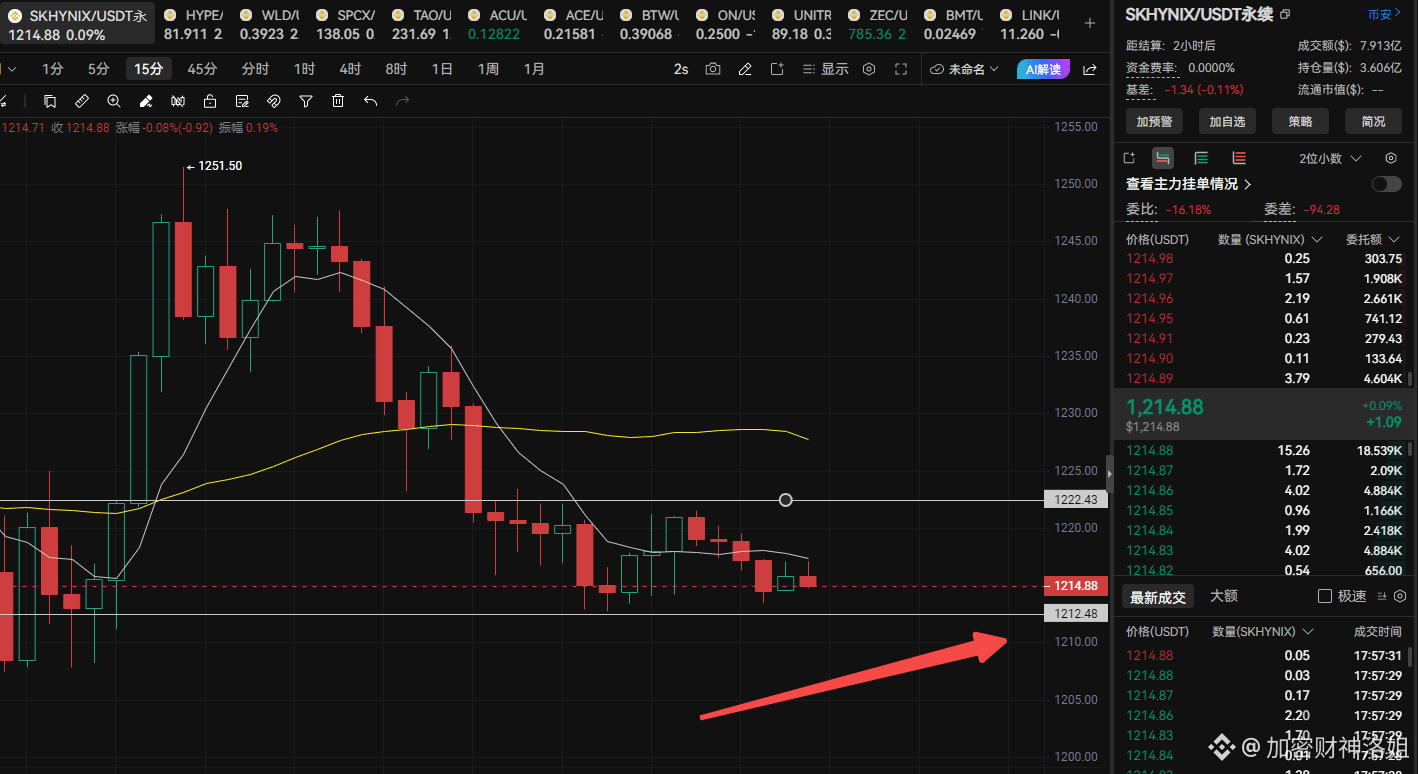Select the ruler measurement tool
The width and height of the screenshot is (1418, 774).
(82, 101)
